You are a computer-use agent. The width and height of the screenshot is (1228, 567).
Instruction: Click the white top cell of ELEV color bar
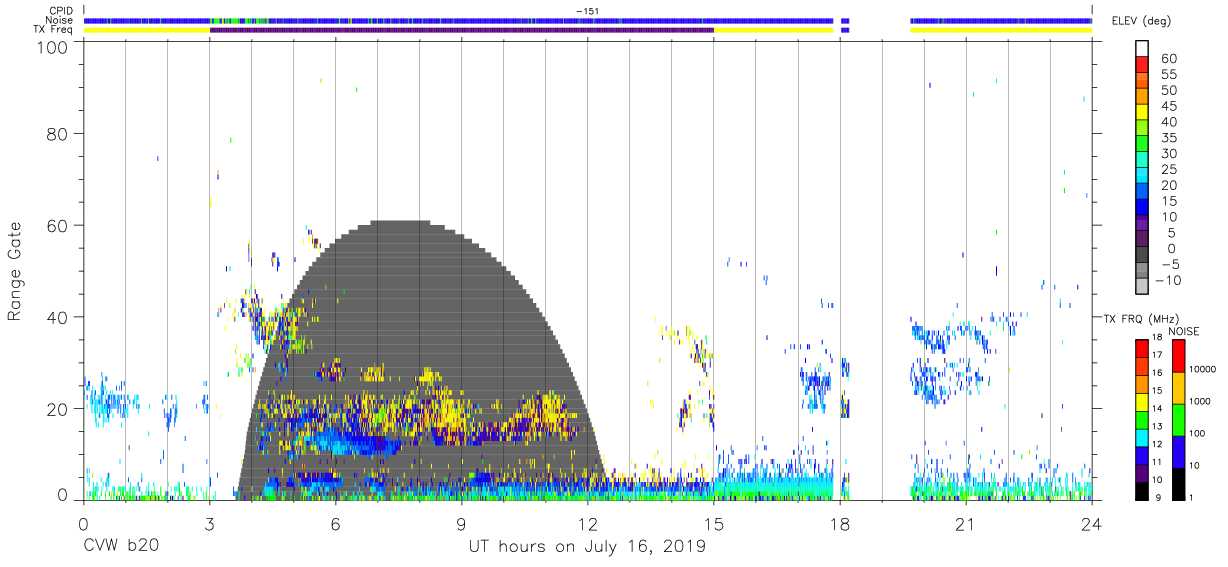pyautogui.click(x=1142, y=49)
